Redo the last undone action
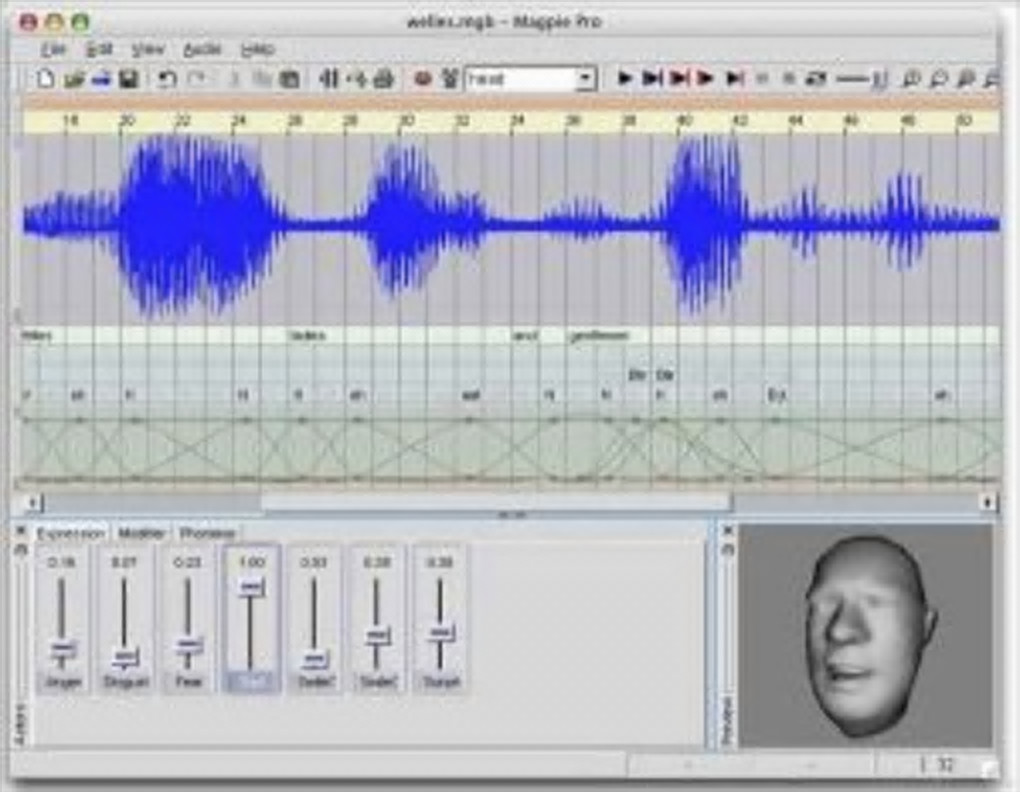This screenshot has height=792, width=1020. pos(196,79)
